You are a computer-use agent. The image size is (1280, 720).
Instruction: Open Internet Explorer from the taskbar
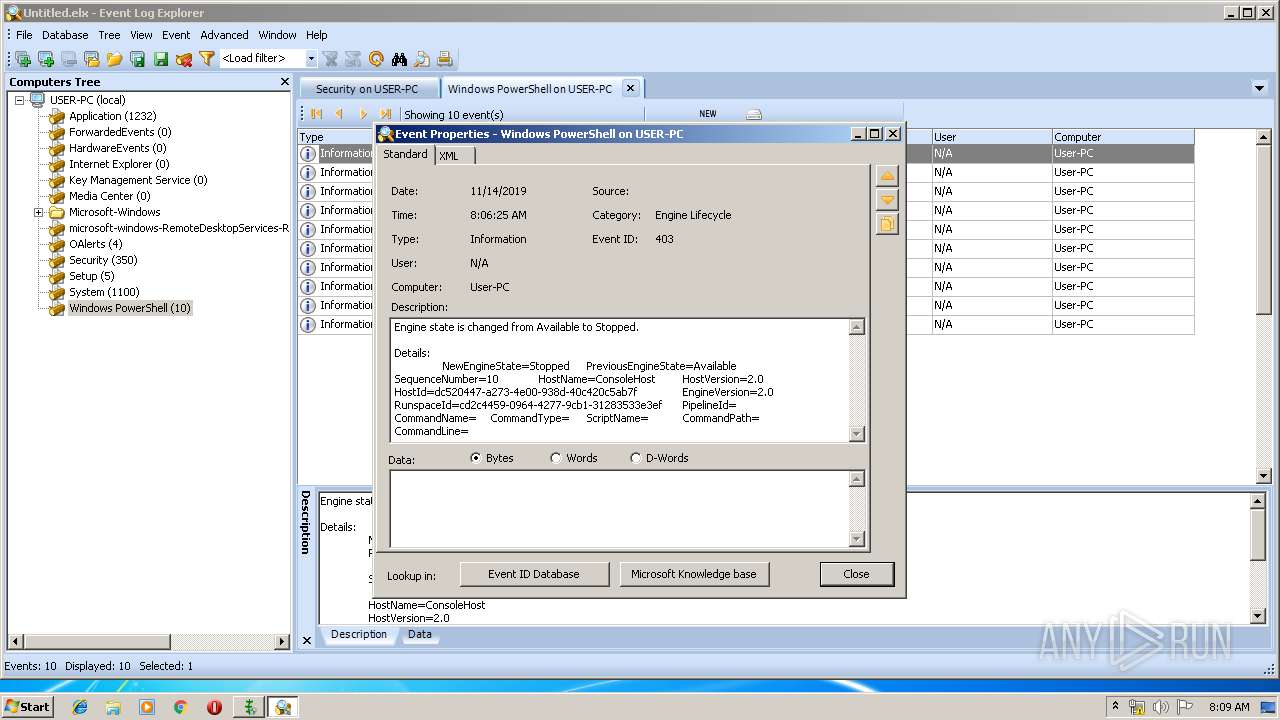[x=80, y=707]
